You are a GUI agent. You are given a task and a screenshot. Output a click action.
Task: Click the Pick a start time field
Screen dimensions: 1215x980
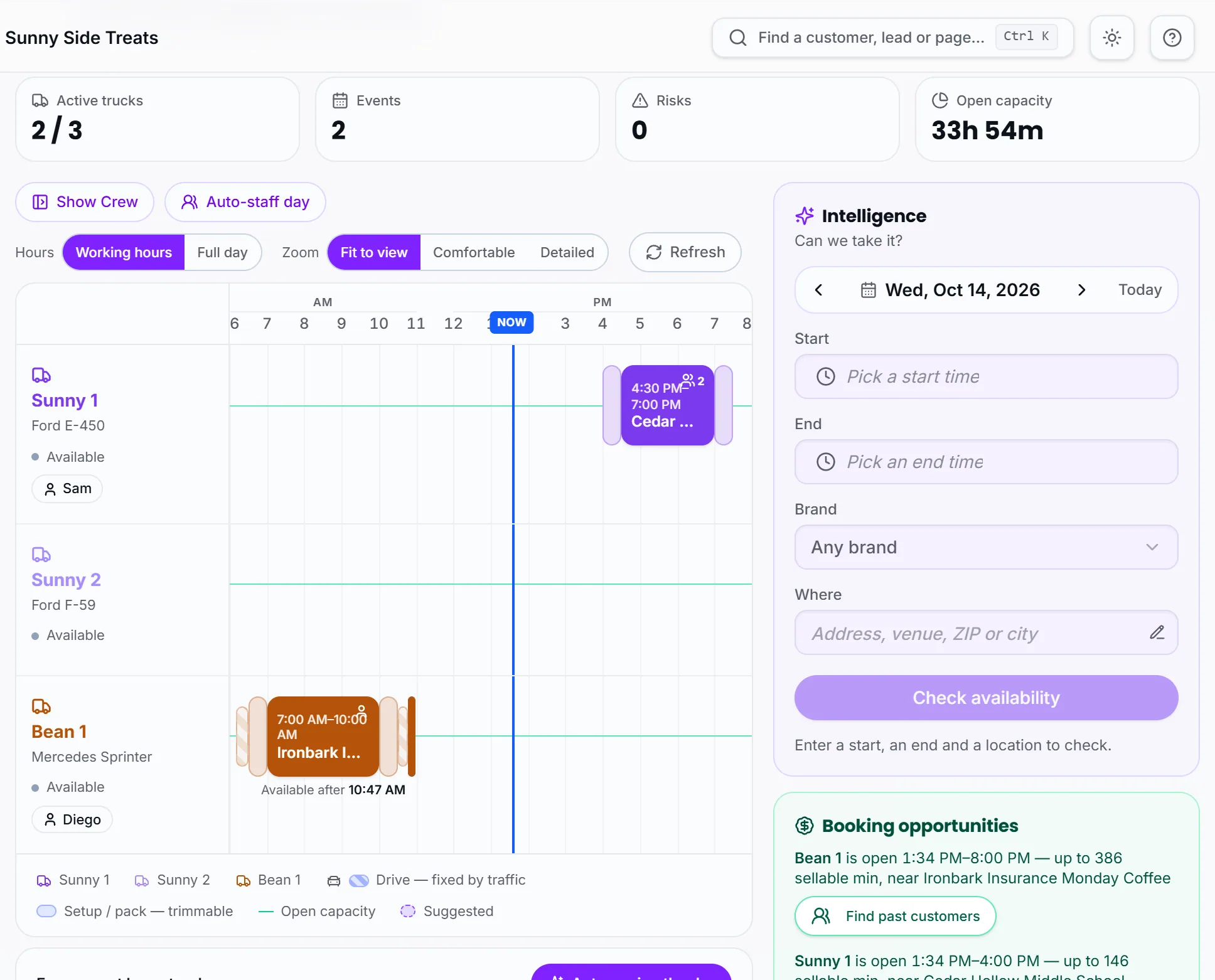coord(986,376)
